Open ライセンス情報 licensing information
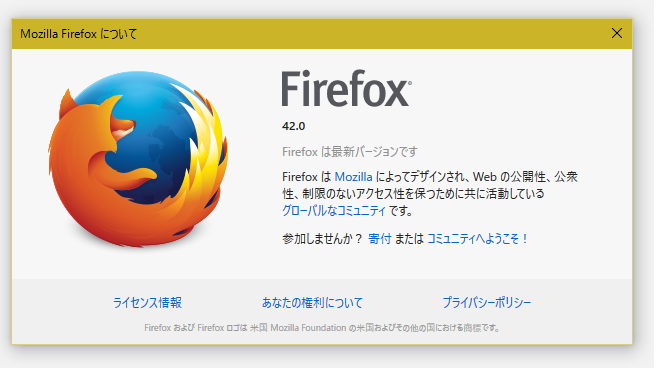This screenshot has height=368, width=654. coord(147,302)
